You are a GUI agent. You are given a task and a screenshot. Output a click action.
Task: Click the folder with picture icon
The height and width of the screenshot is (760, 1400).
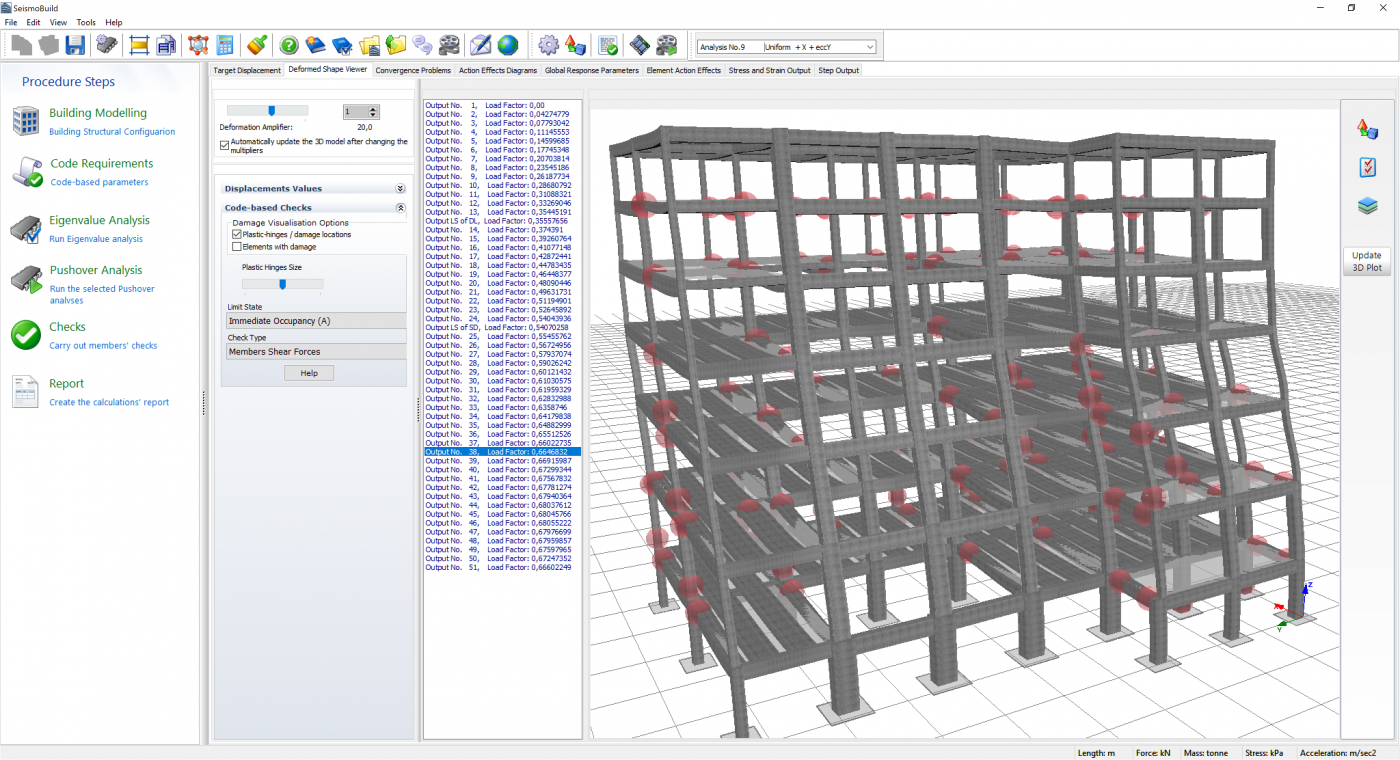[370, 45]
